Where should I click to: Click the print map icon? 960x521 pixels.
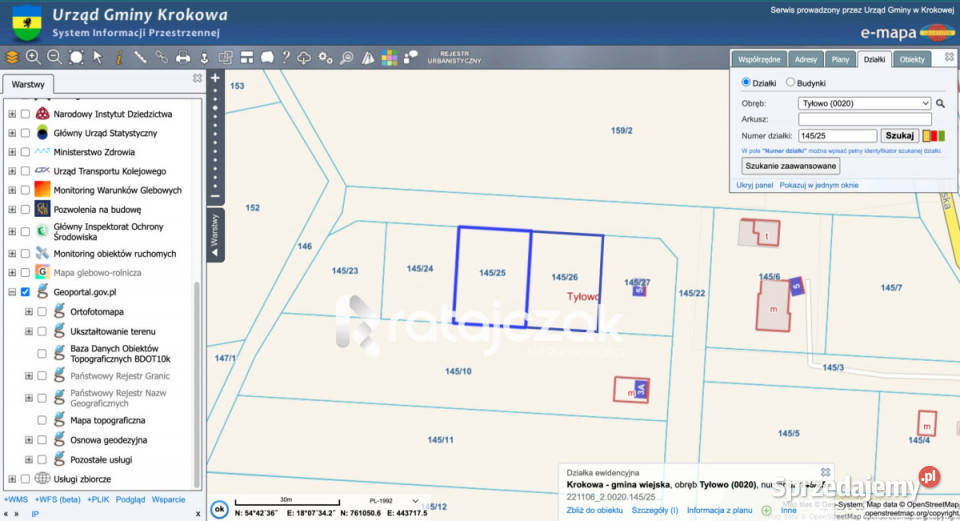pyautogui.click(x=182, y=58)
